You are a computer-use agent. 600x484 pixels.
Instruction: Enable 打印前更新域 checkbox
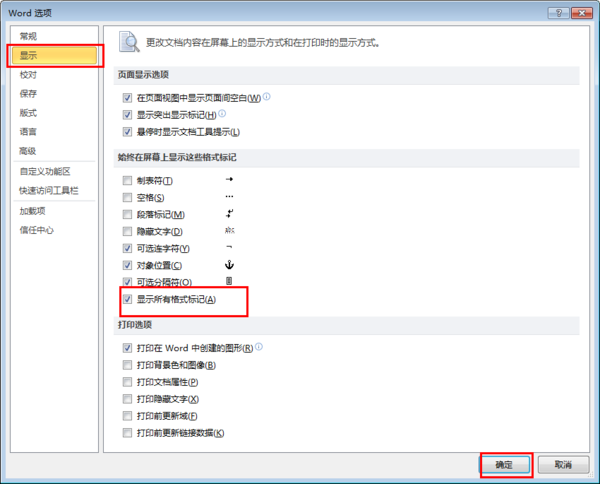coord(127,416)
